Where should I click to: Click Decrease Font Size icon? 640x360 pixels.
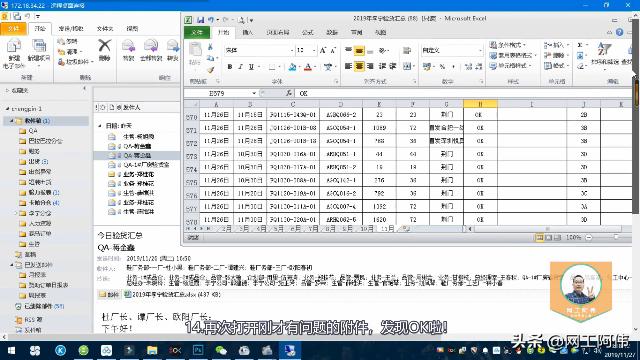coord(333,50)
